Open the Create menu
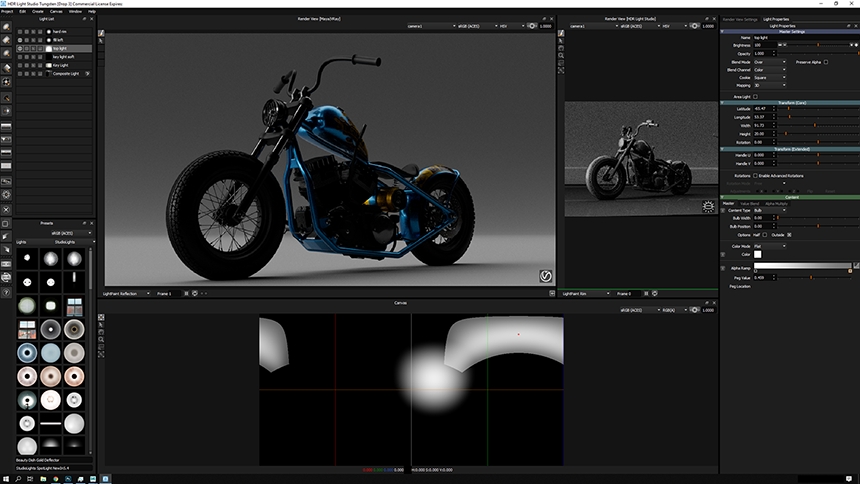 (38, 11)
